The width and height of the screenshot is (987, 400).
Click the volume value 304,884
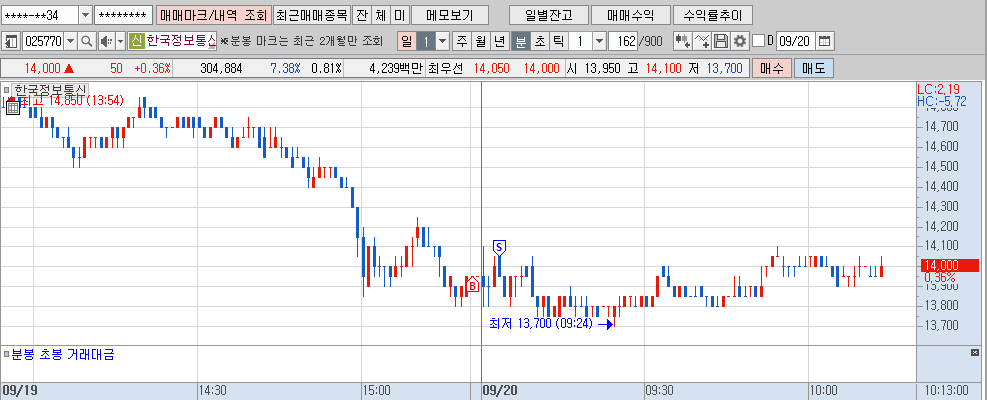[221, 68]
